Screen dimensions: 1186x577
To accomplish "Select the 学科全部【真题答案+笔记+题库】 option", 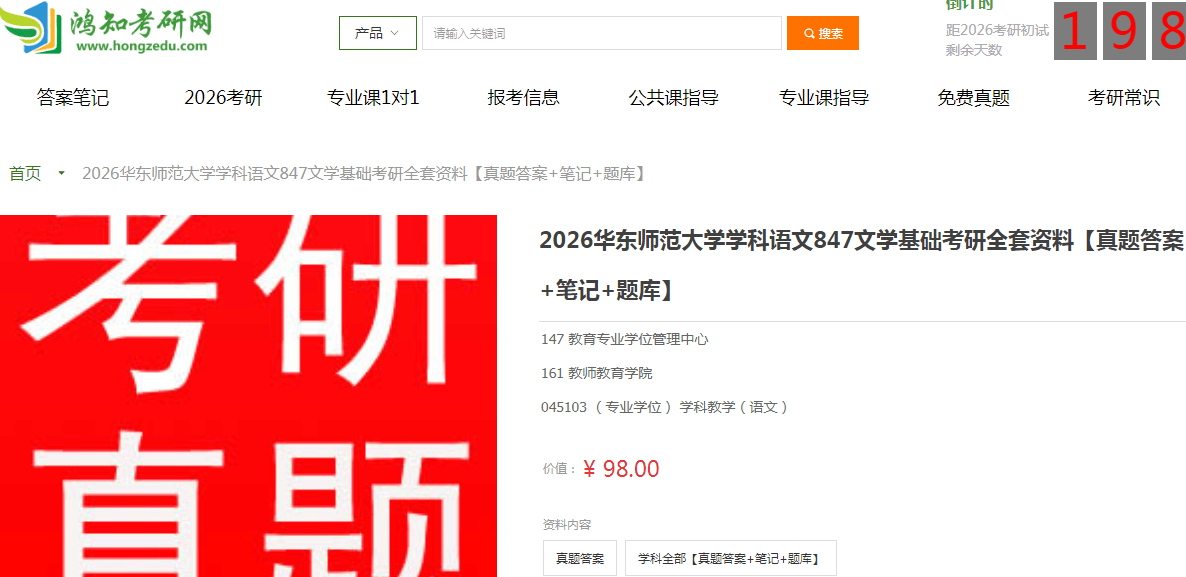I will coord(730,559).
